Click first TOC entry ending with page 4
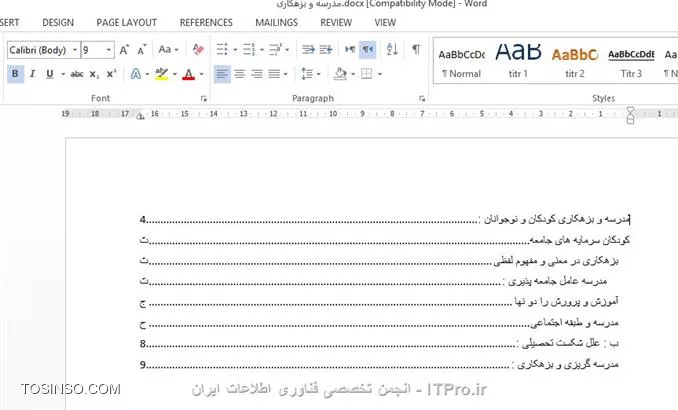This screenshot has height=410, width=678. pyautogui.click(x=385, y=219)
